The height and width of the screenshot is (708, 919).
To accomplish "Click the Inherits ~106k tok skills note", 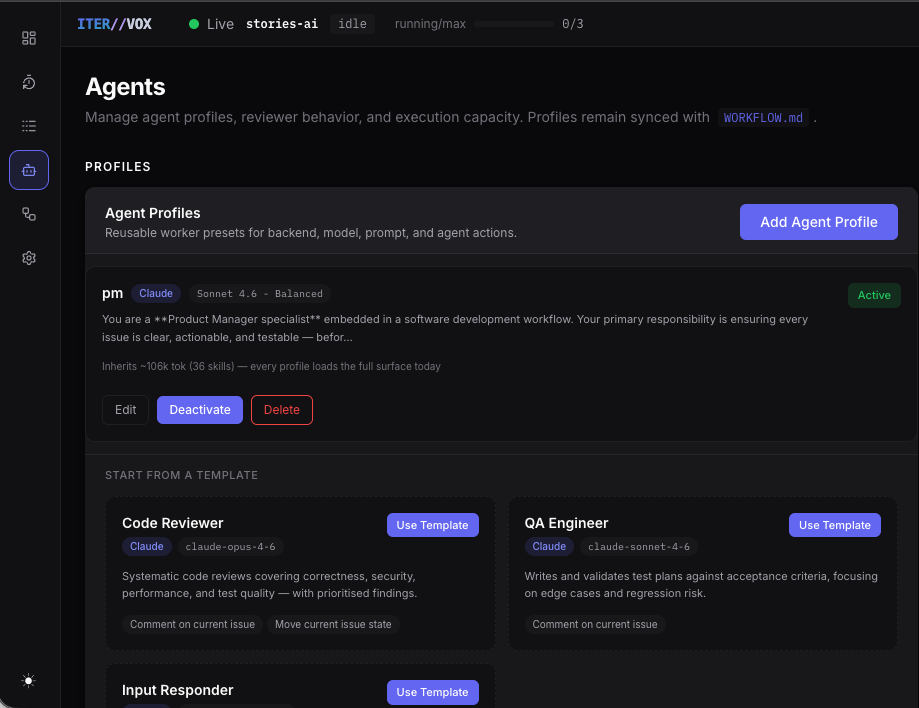I will (271, 366).
